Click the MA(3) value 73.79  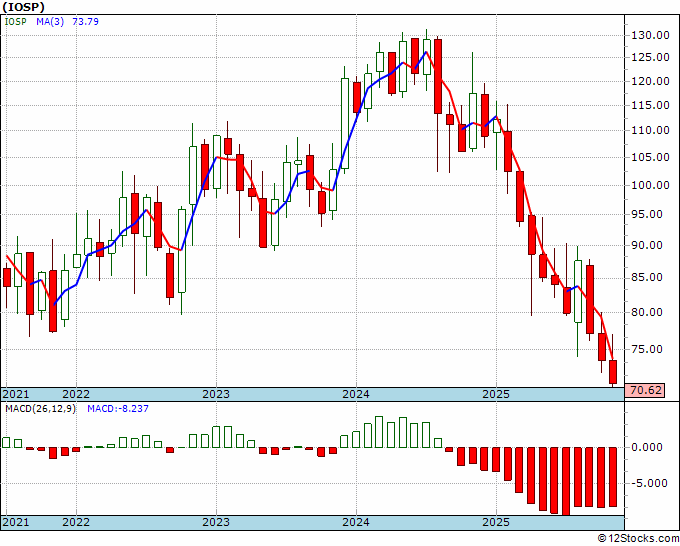(85, 21)
